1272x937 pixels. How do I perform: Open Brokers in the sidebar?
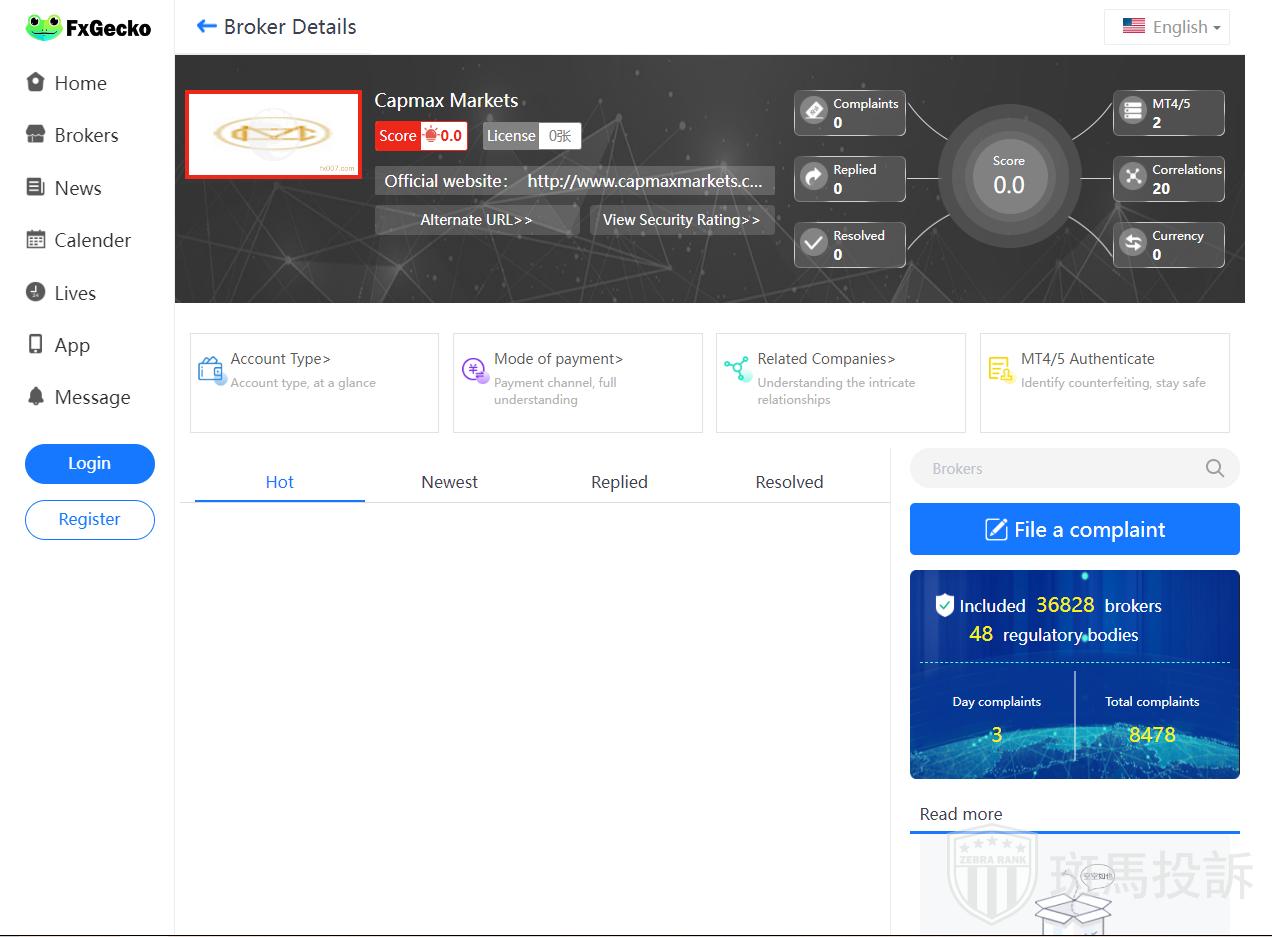pyautogui.click(x=86, y=135)
